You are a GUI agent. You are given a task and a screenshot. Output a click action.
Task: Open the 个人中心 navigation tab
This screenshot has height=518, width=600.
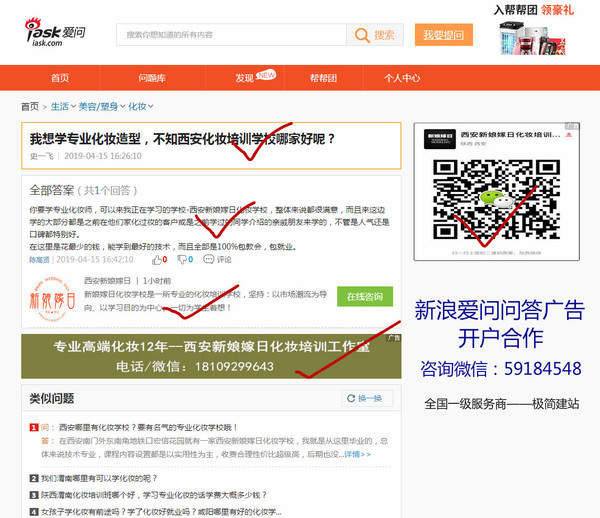(x=402, y=78)
